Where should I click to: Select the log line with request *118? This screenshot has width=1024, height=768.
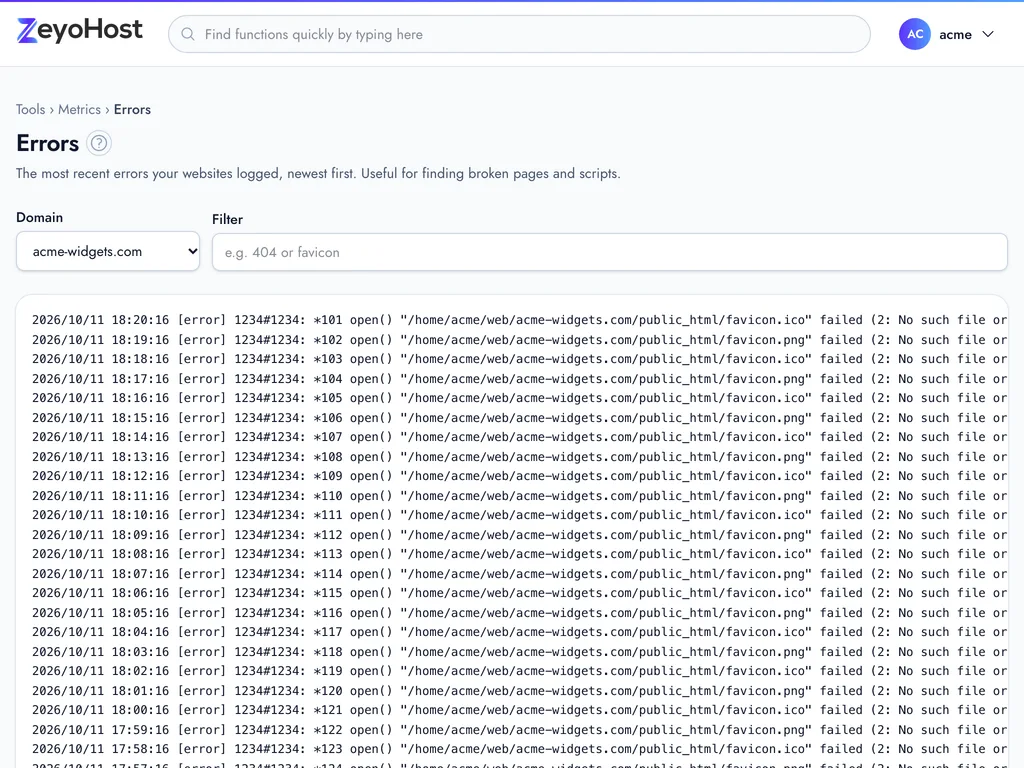click(x=519, y=652)
